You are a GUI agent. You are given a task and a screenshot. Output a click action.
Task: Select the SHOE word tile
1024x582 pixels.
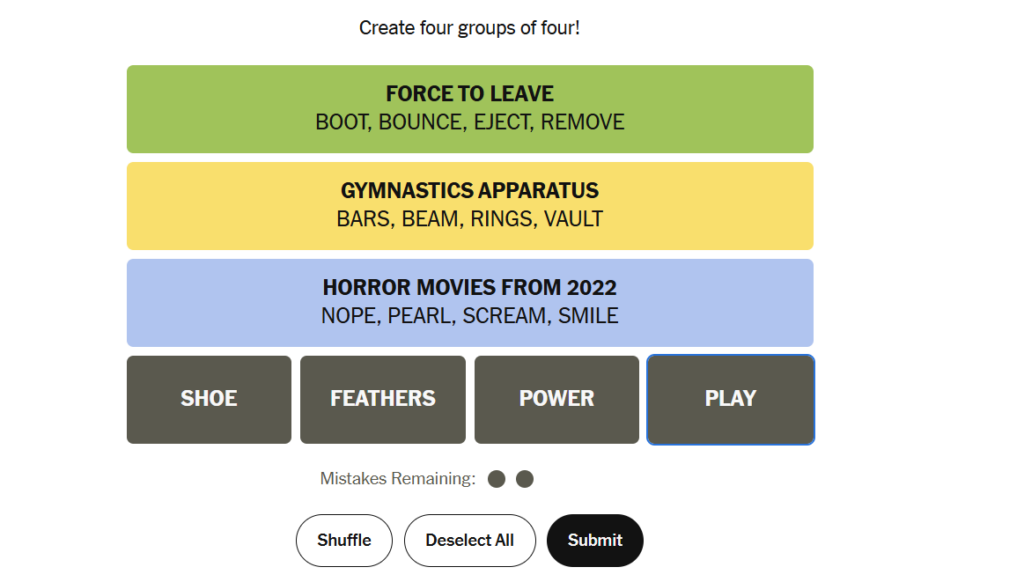(x=209, y=400)
